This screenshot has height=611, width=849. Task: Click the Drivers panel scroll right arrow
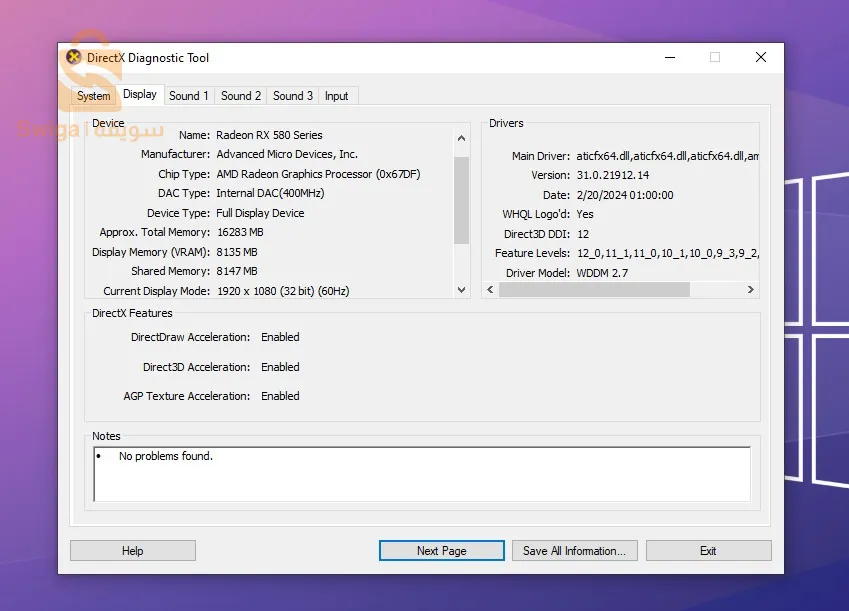pyautogui.click(x=750, y=290)
